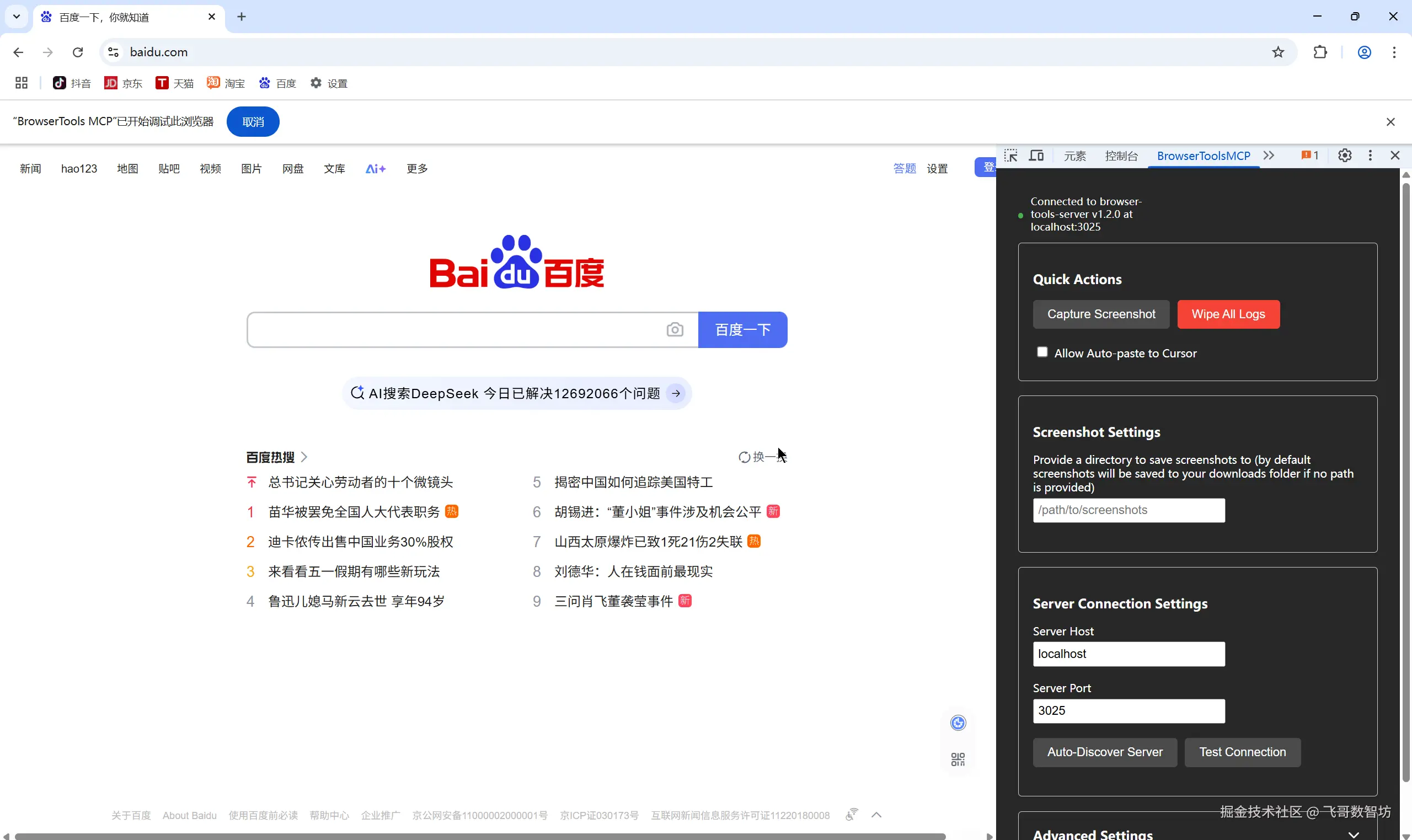Switch to the 元素 DevTools tab
This screenshot has width=1412, height=840.
(x=1074, y=156)
